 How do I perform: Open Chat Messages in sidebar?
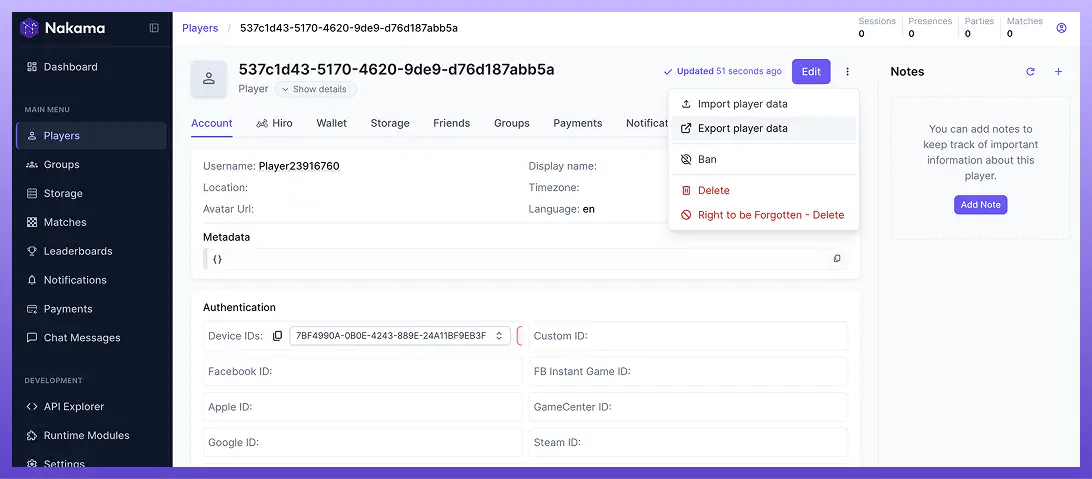[91, 338]
